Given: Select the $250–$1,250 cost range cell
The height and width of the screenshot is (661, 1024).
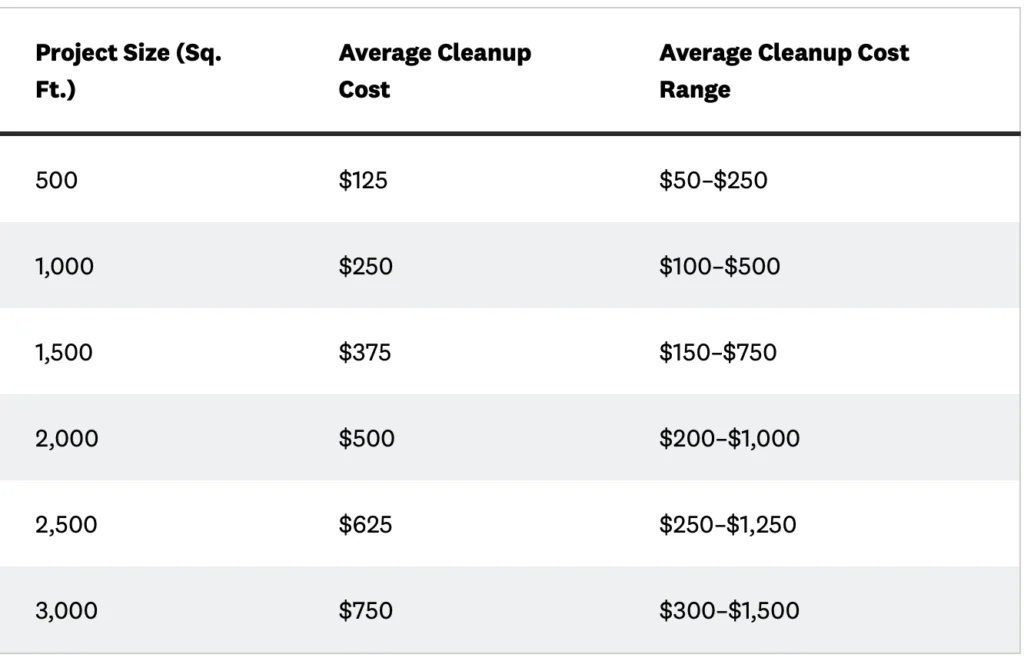Looking at the screenshot, I should [x=727, y=525].
